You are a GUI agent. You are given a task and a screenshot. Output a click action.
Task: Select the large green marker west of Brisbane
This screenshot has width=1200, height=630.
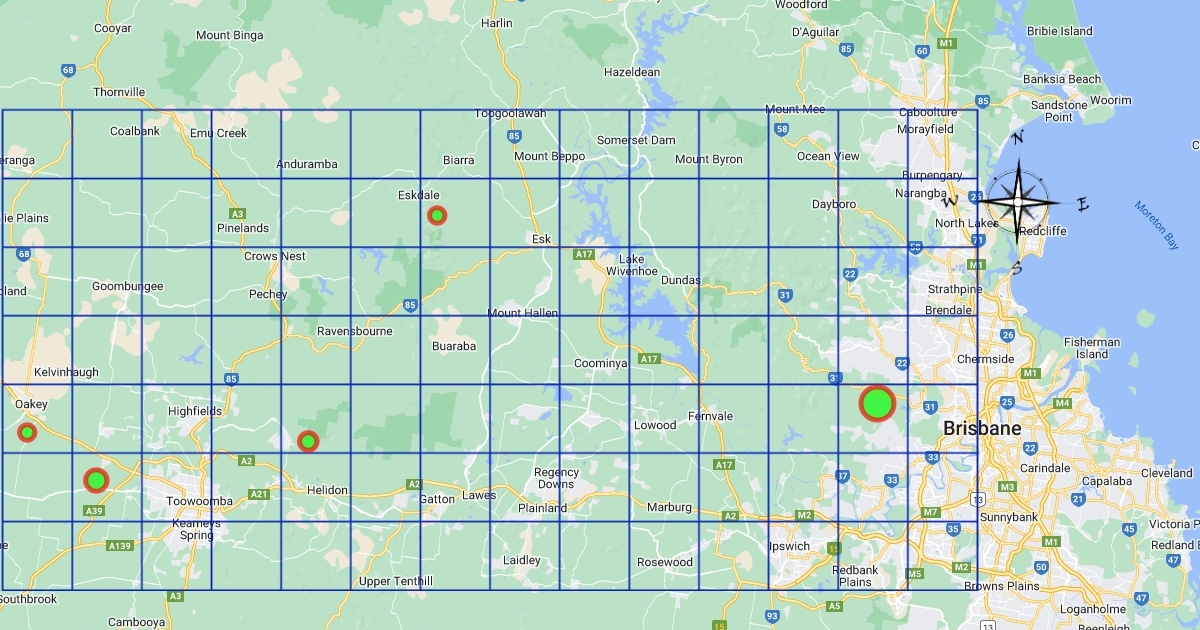877,403
